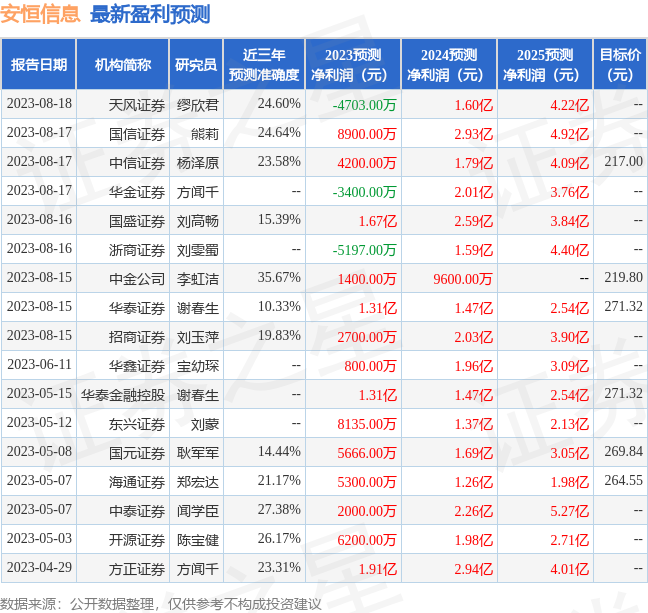The image size is (648, 613).
Task: Select the 2025预测净利润 column header
Action: point(545,64)
